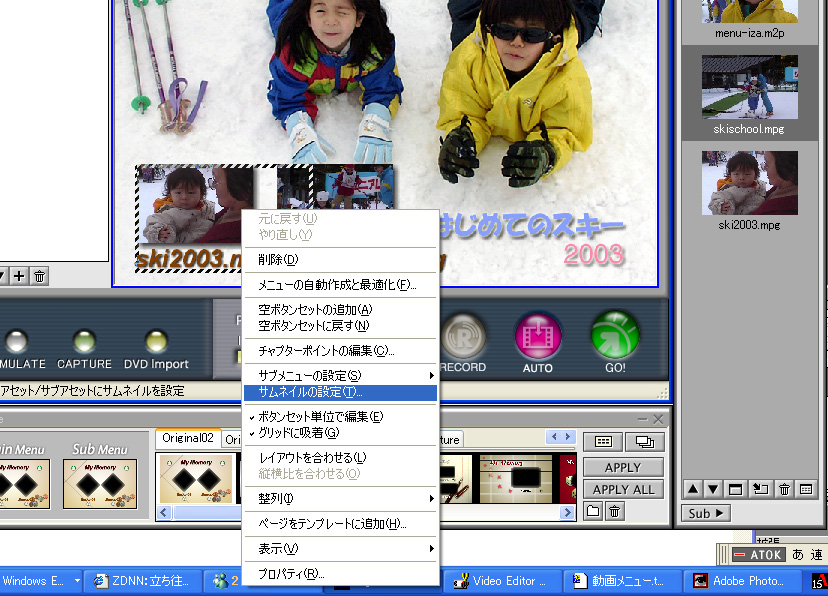The image size is (828, 596).
Task: Click the folder icon below APPLY ALL
Action: 594,512
